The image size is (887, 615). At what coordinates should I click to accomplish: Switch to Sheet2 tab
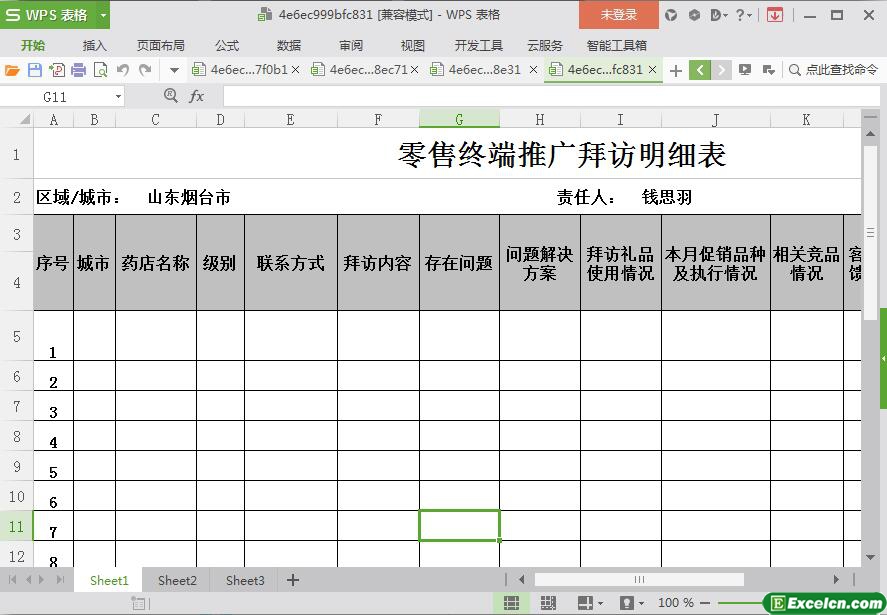pyautogui.click(x=177, y=580)
